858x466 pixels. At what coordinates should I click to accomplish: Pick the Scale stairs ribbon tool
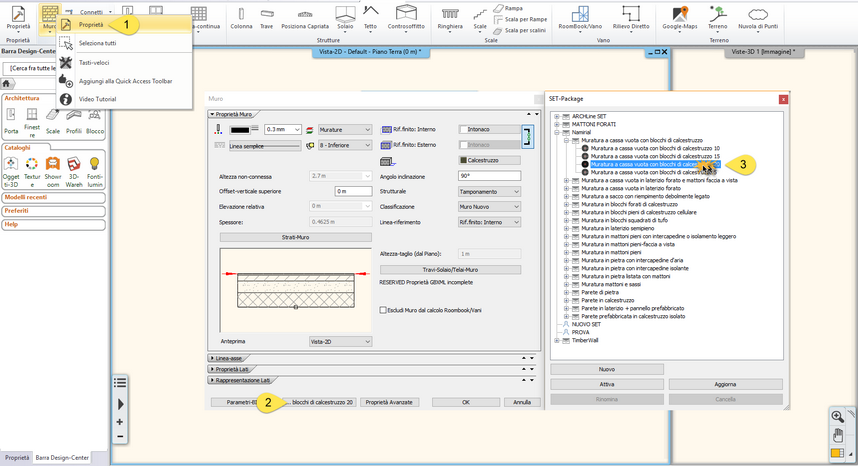click(x=480, y=17)
